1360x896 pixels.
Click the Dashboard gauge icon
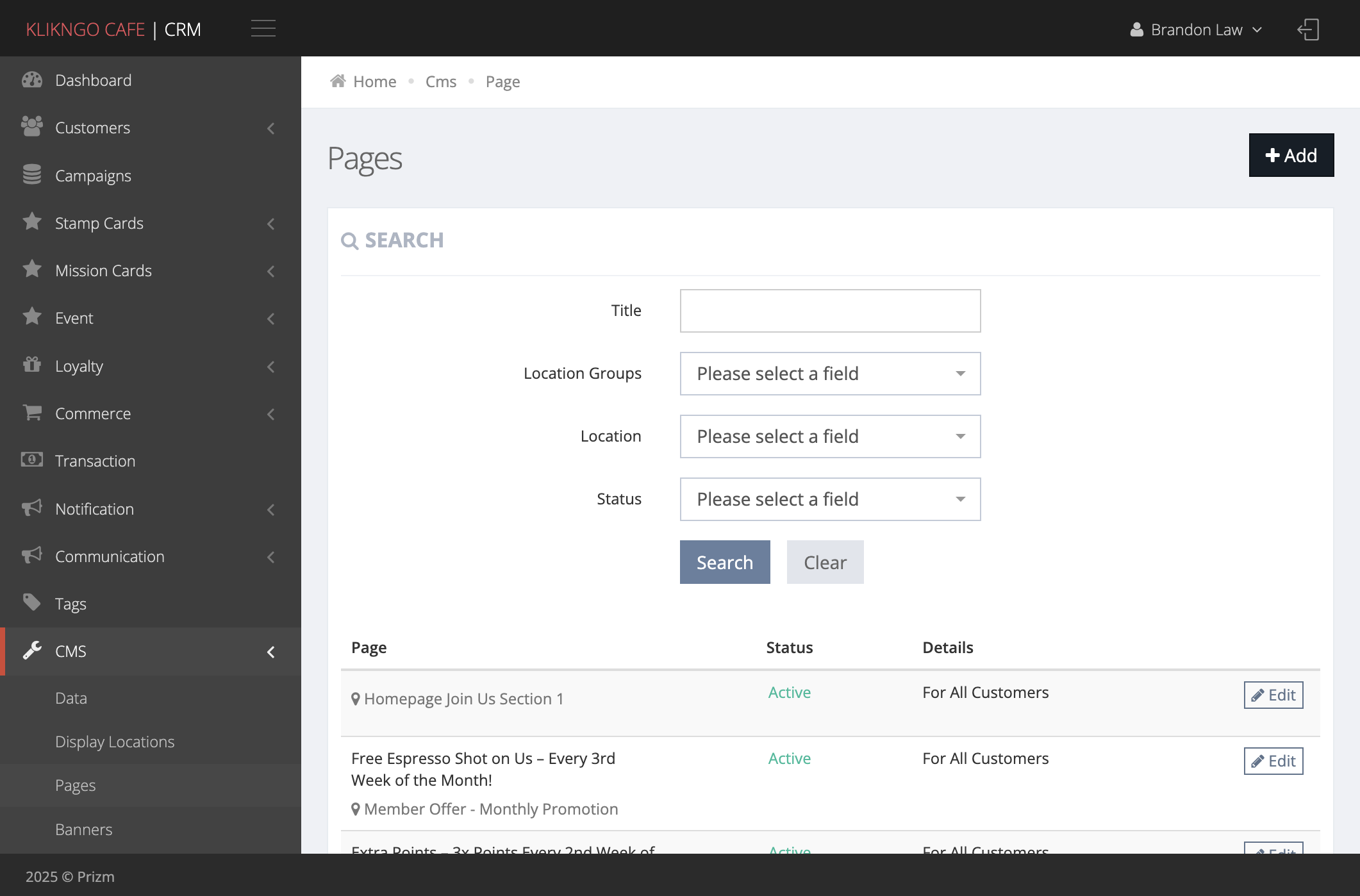click(32, 80)
